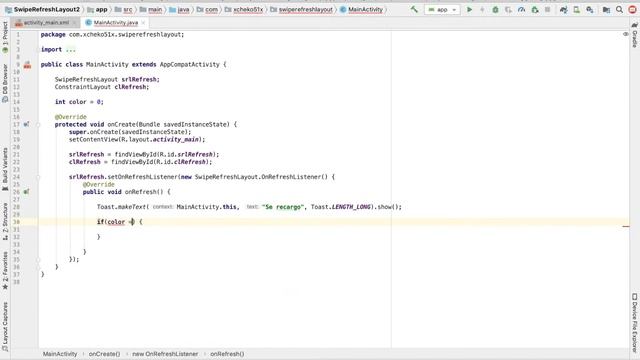
Task: Click the com breadcrumb folder
Action: pos(207,9)
